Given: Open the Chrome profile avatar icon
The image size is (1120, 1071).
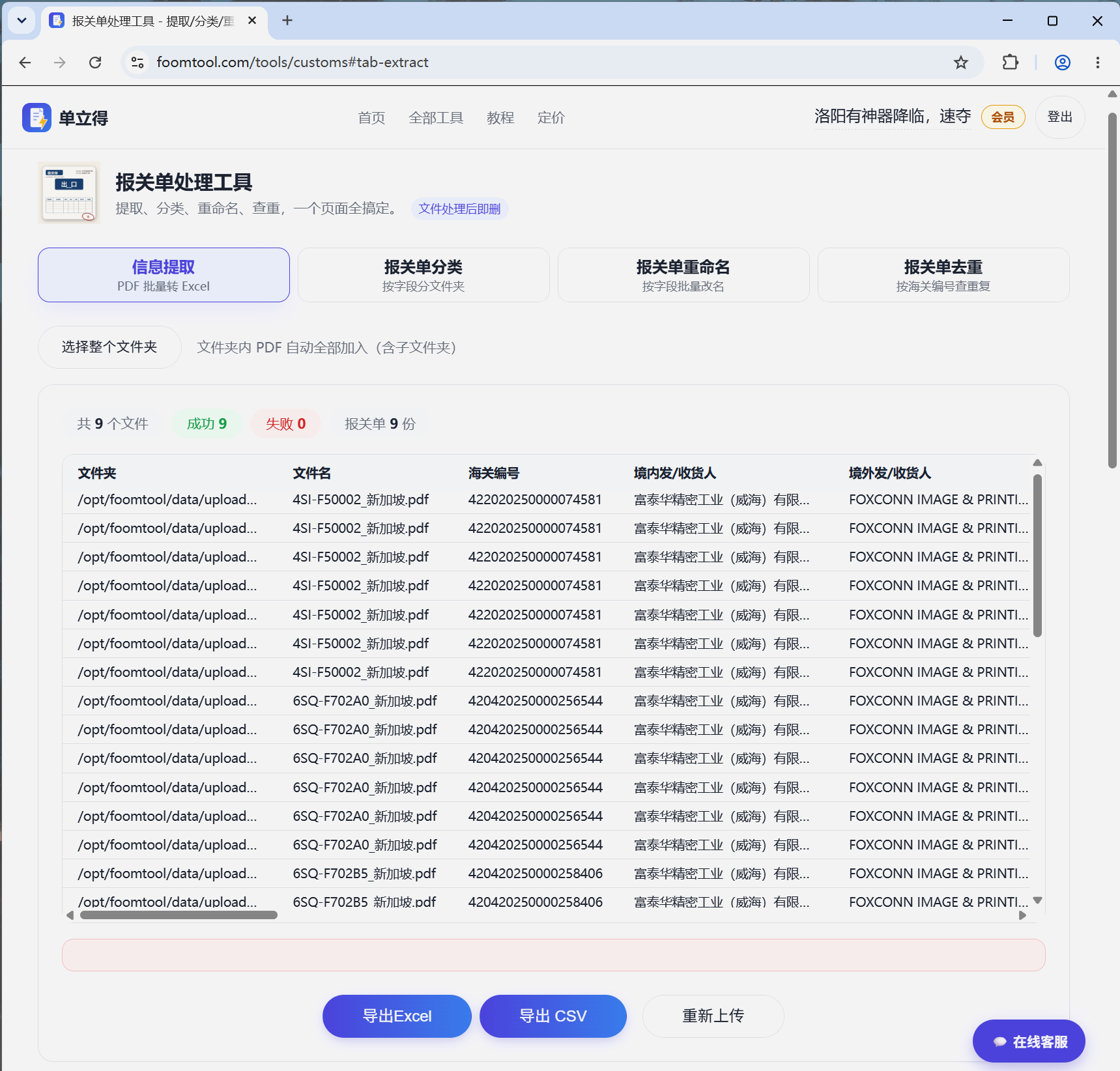Looking at the screenshot, I should click(1063, 63).
